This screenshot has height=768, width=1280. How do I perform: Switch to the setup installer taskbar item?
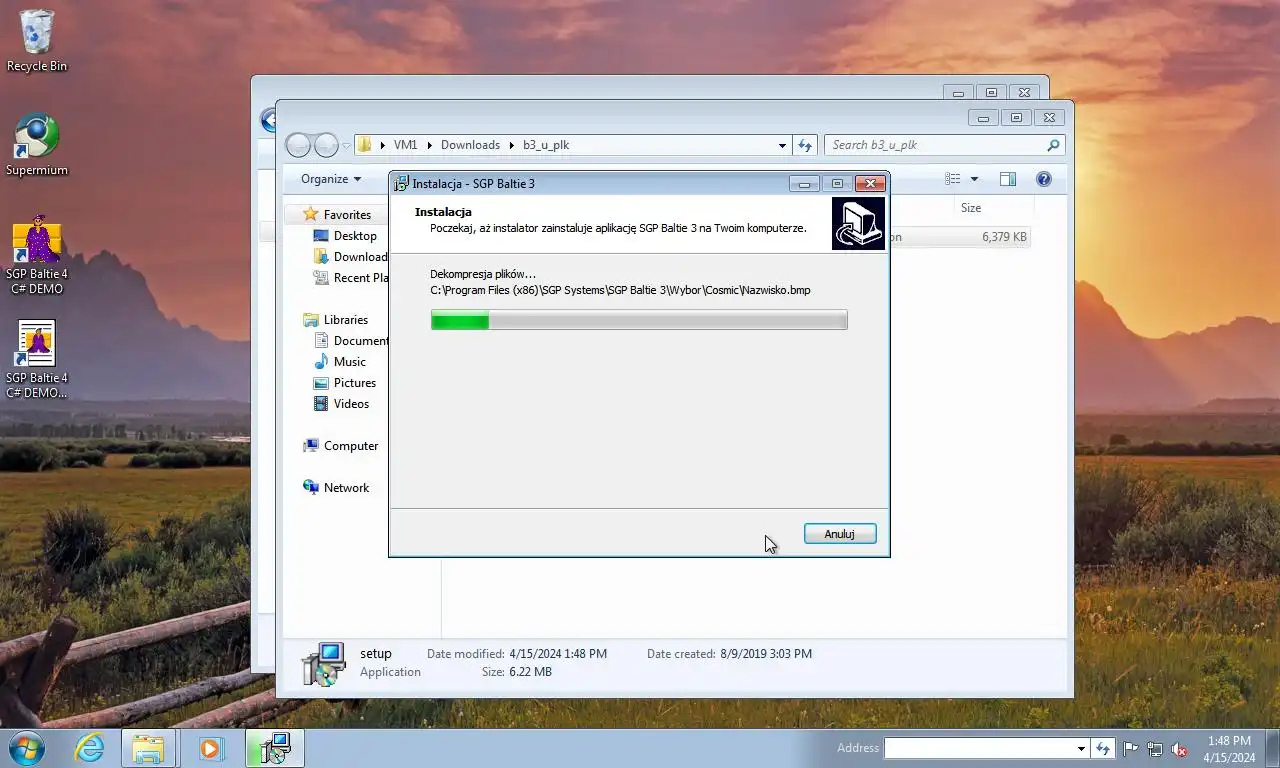coord(275,748)
